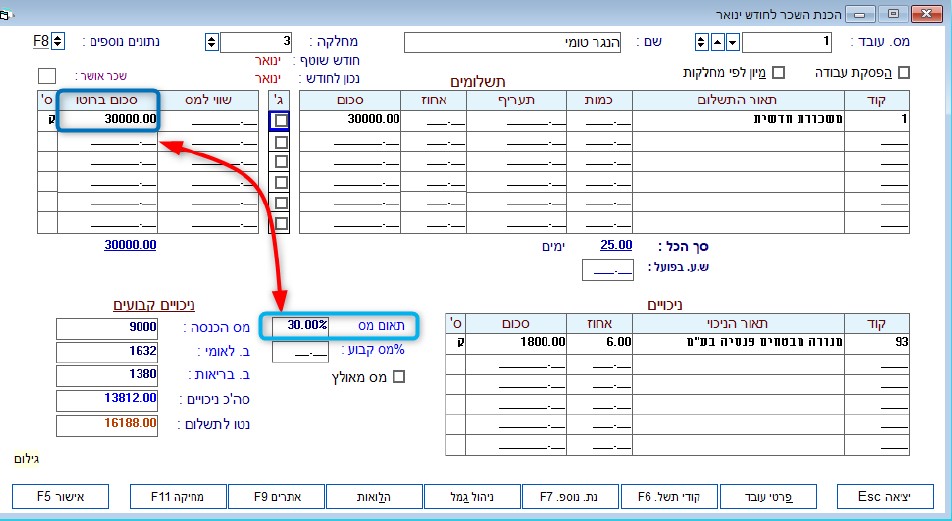Click the ב. בריאות field 1380
Screen dimensions: 952x521
tap(107, 375)
